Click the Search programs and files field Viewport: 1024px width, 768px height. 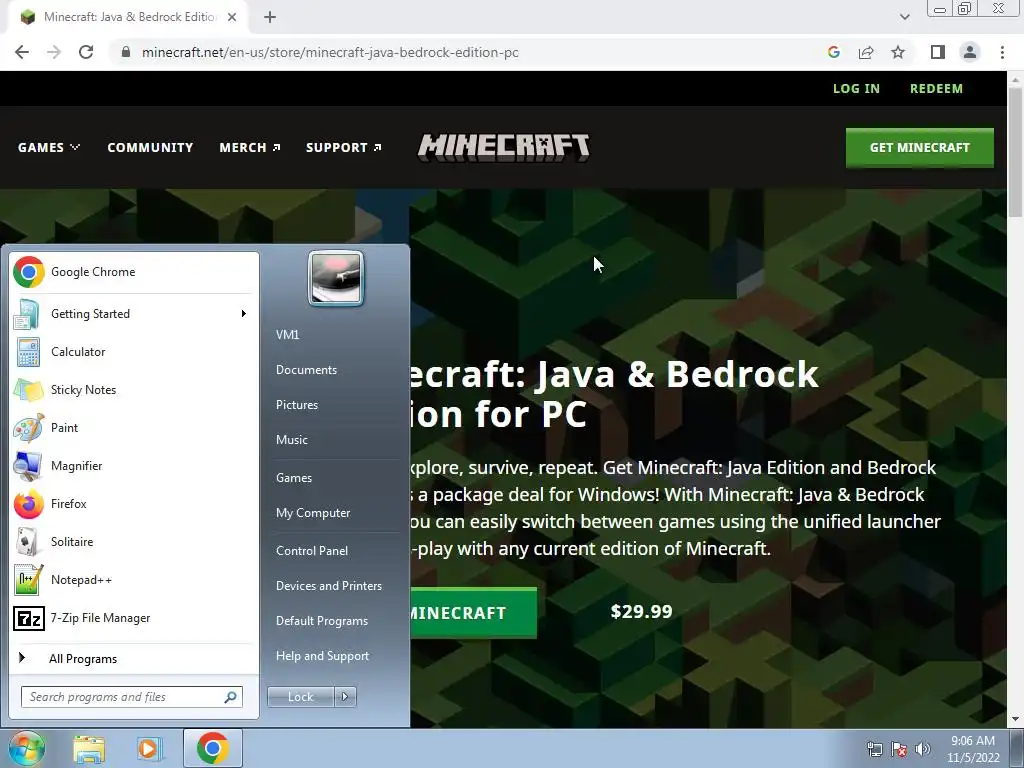click(x=132, y=697)
